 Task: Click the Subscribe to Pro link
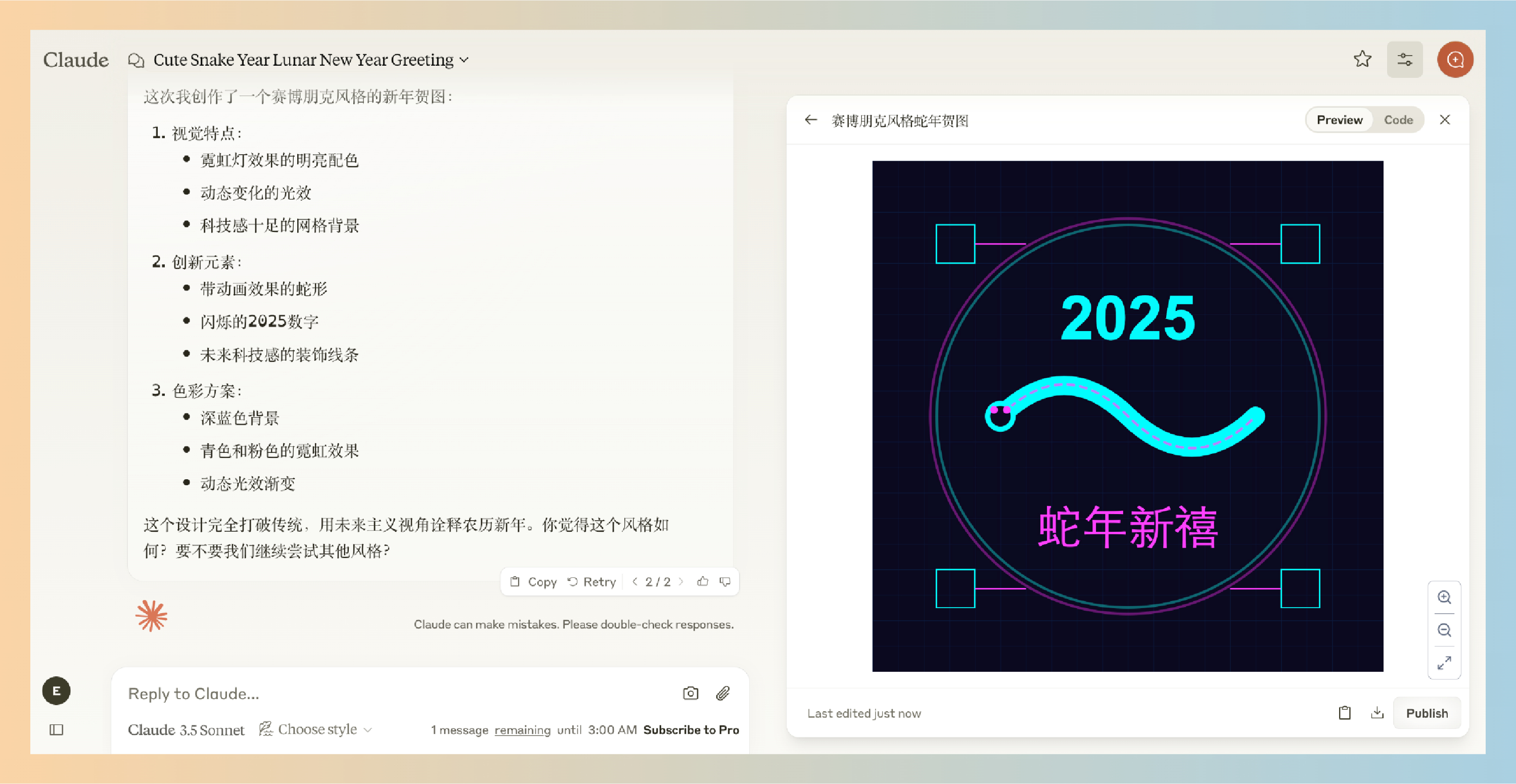(691, 730)
